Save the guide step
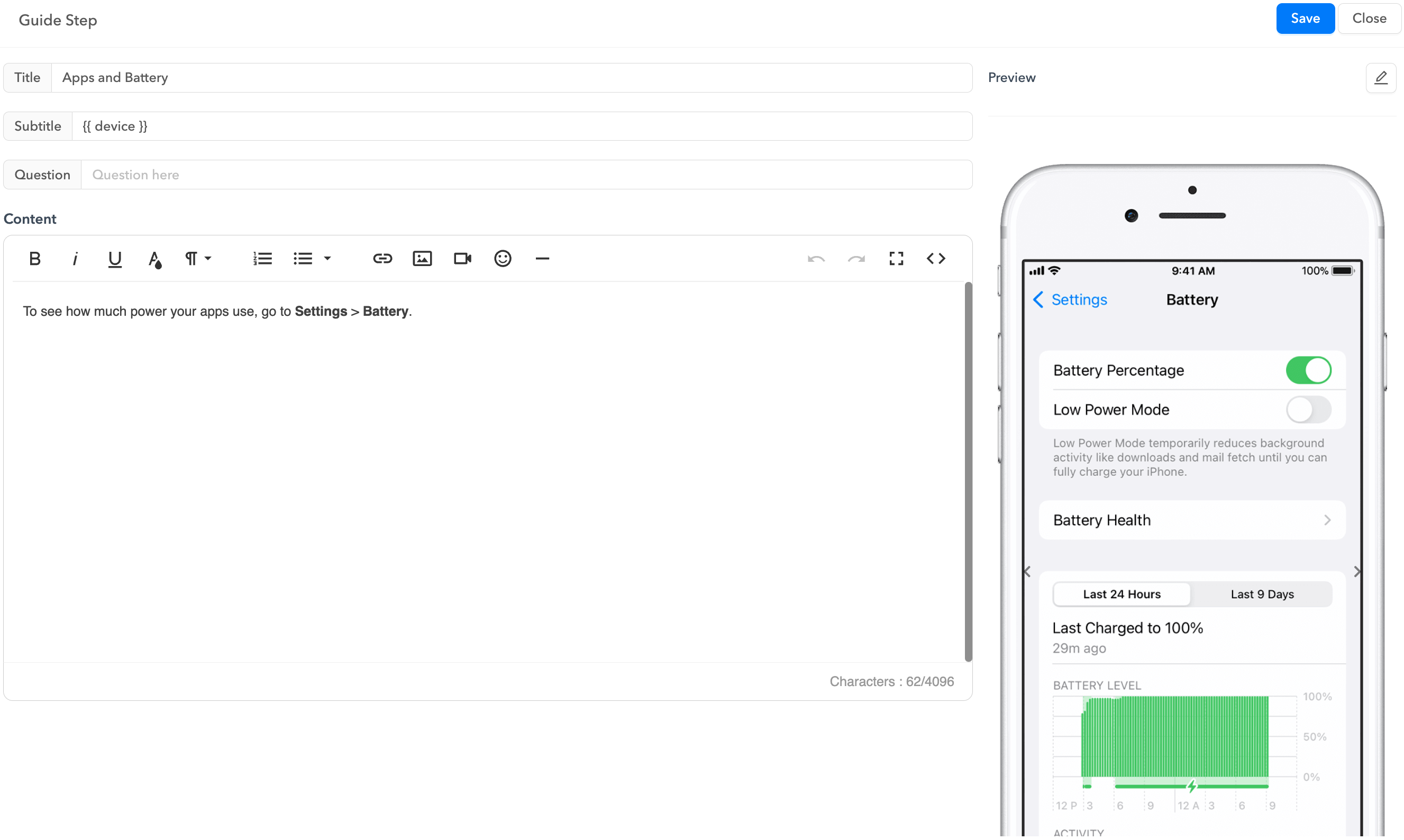Viewport: 1404px width, 840px height. [1305, 19]
